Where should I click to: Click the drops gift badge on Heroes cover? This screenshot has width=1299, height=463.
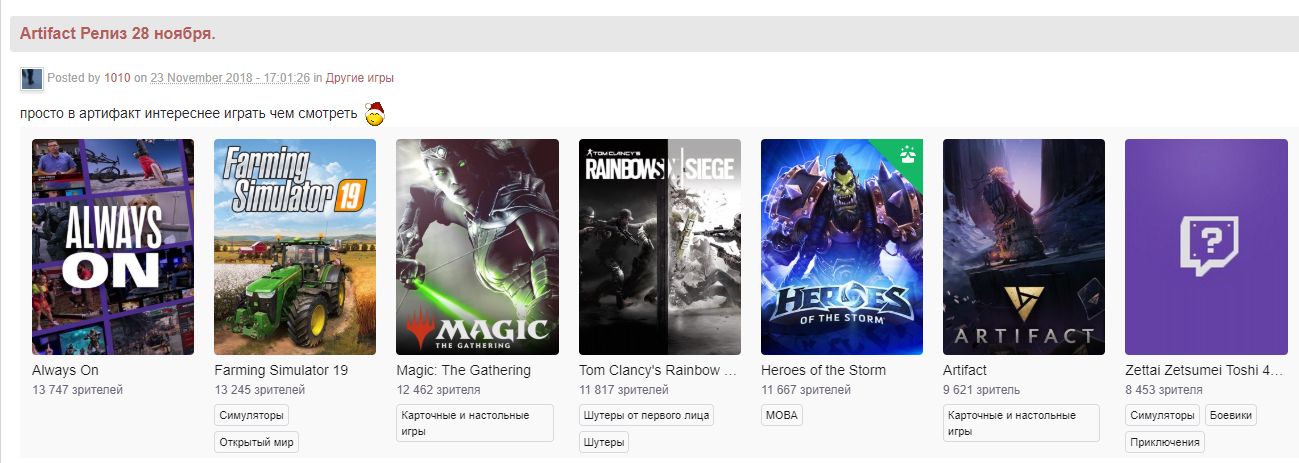coord(908,154)
